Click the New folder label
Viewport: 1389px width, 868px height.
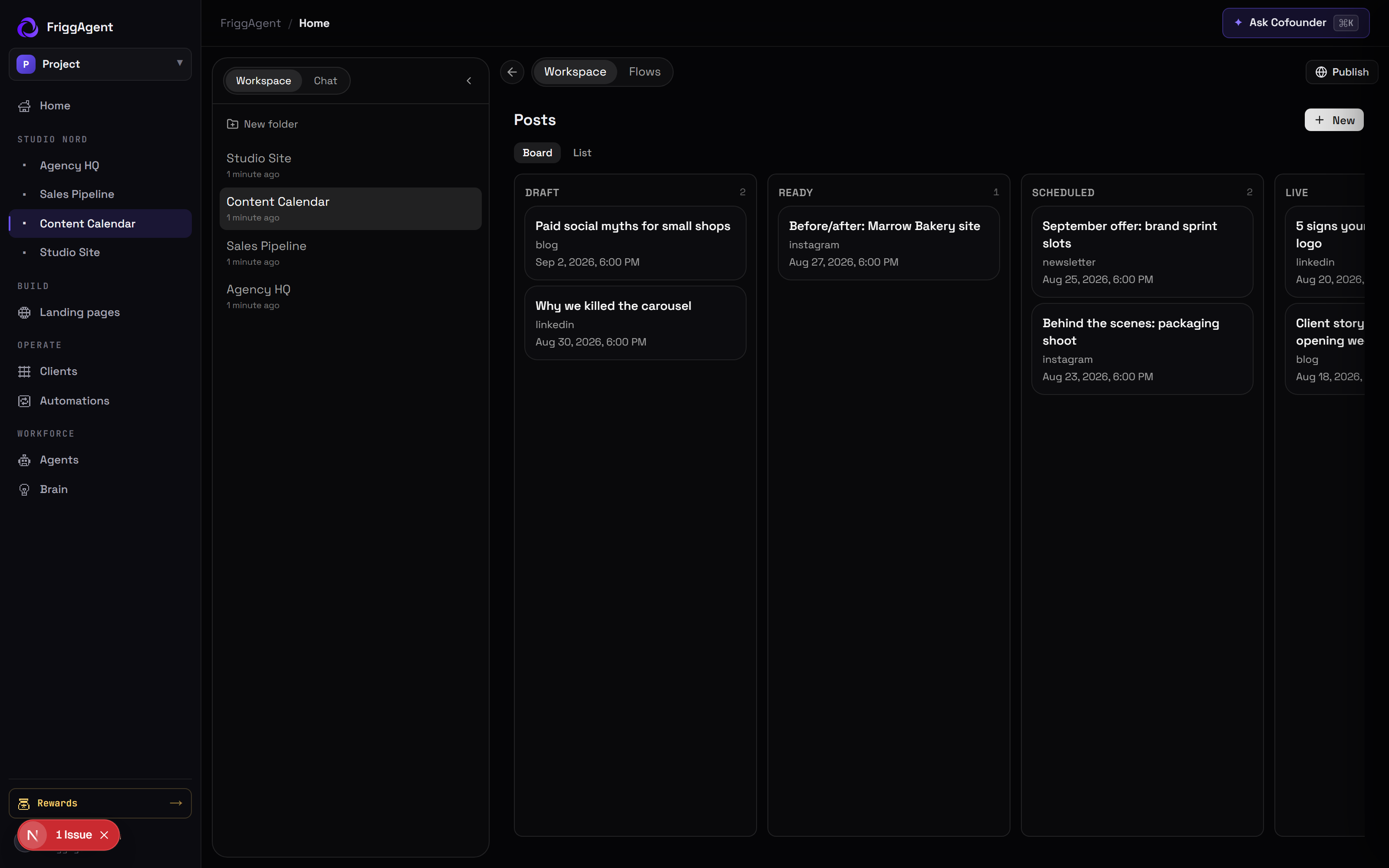pyautogui.click(x=270, y=124)
